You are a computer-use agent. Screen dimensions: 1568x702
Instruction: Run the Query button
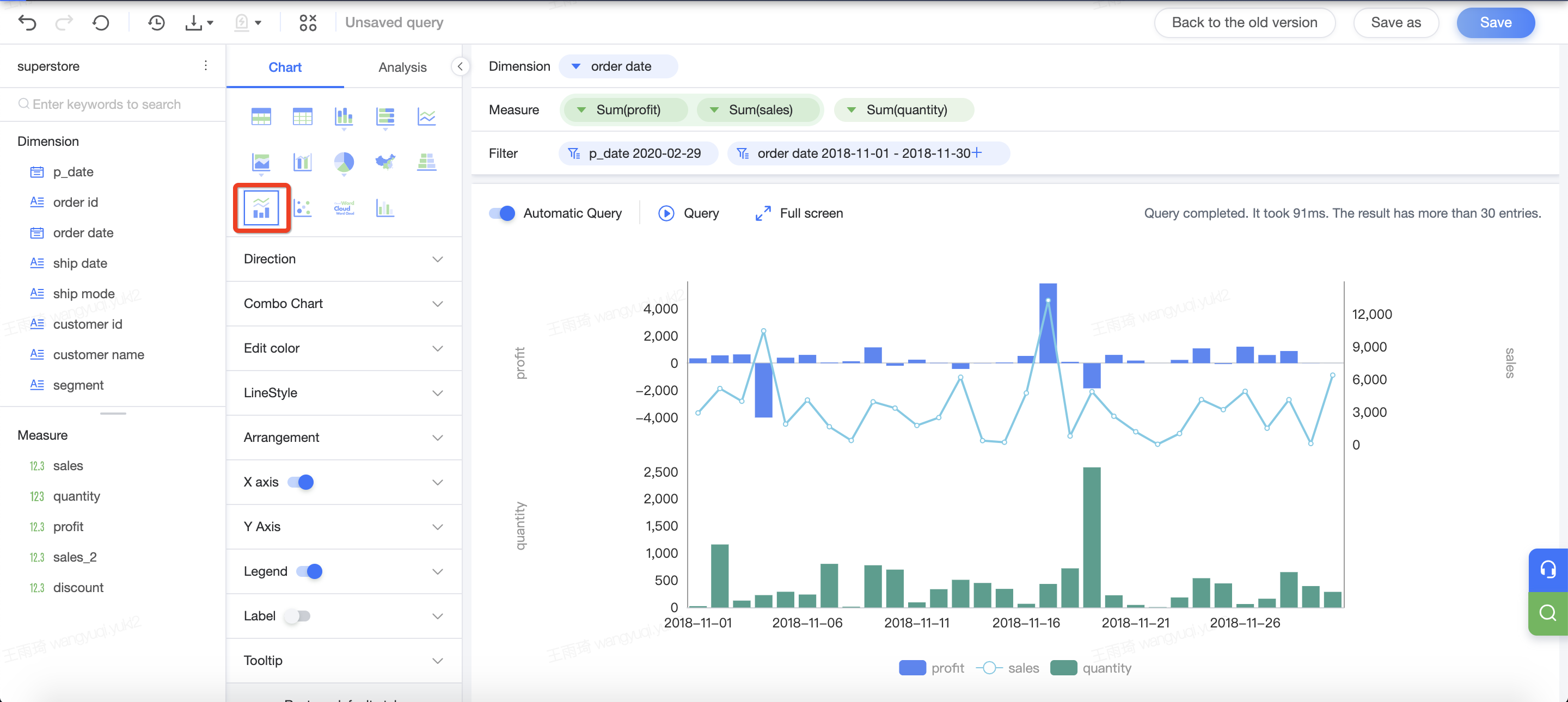688,213
